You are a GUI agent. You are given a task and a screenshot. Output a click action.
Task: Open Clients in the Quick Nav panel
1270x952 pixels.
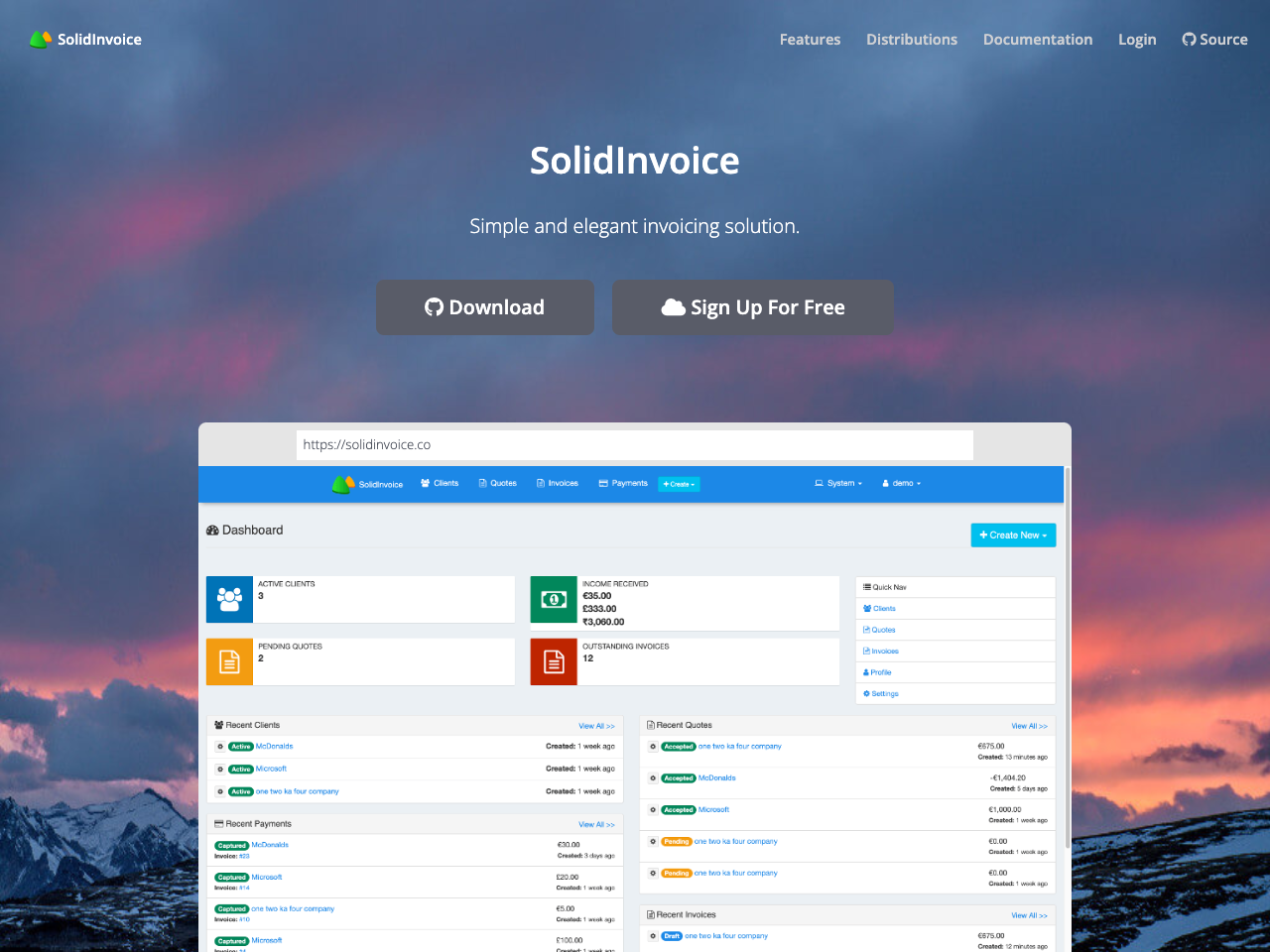(879, 609)
